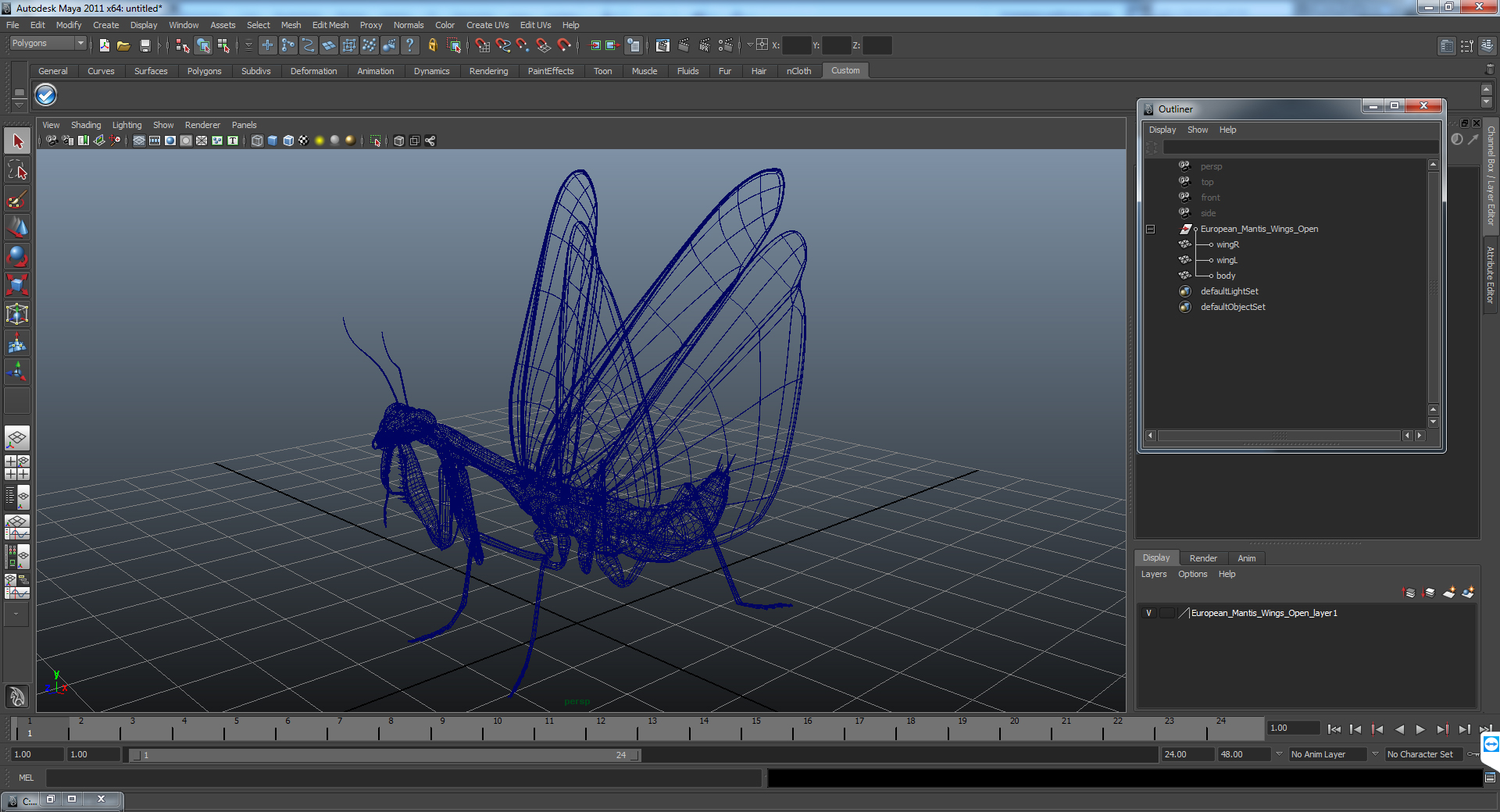
Task: Open a scene with folder icon
Action: (123, 45)
